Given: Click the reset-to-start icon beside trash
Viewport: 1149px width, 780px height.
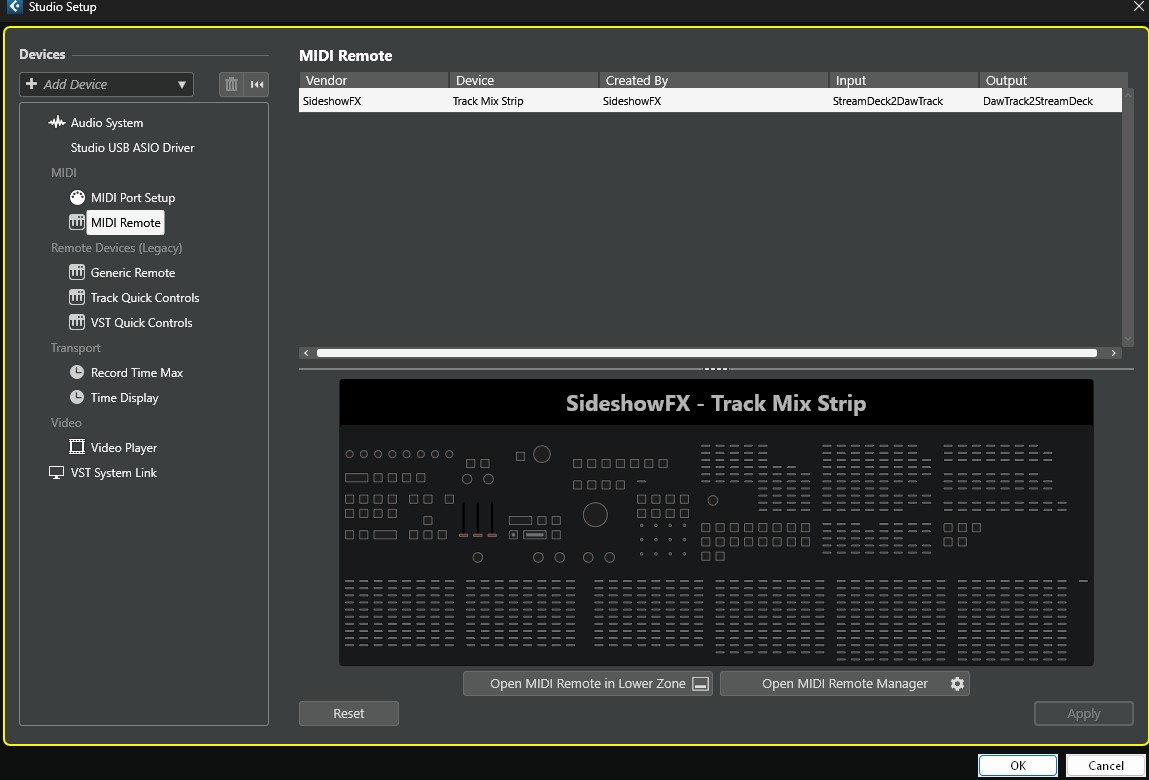Looking at the screenshot, I should tap(257, 85).
